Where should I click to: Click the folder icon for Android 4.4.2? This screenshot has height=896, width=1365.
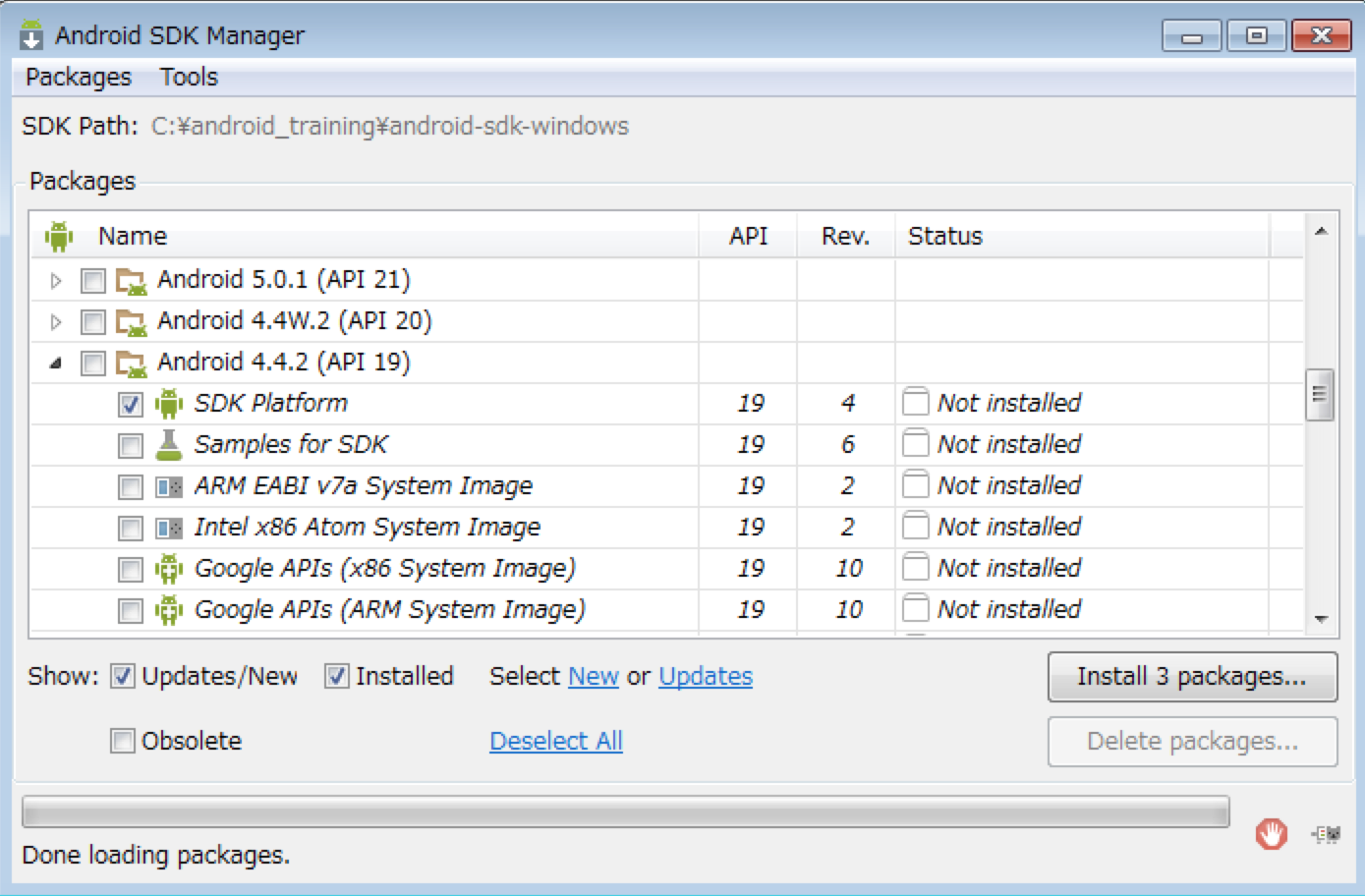click(132, 364)
